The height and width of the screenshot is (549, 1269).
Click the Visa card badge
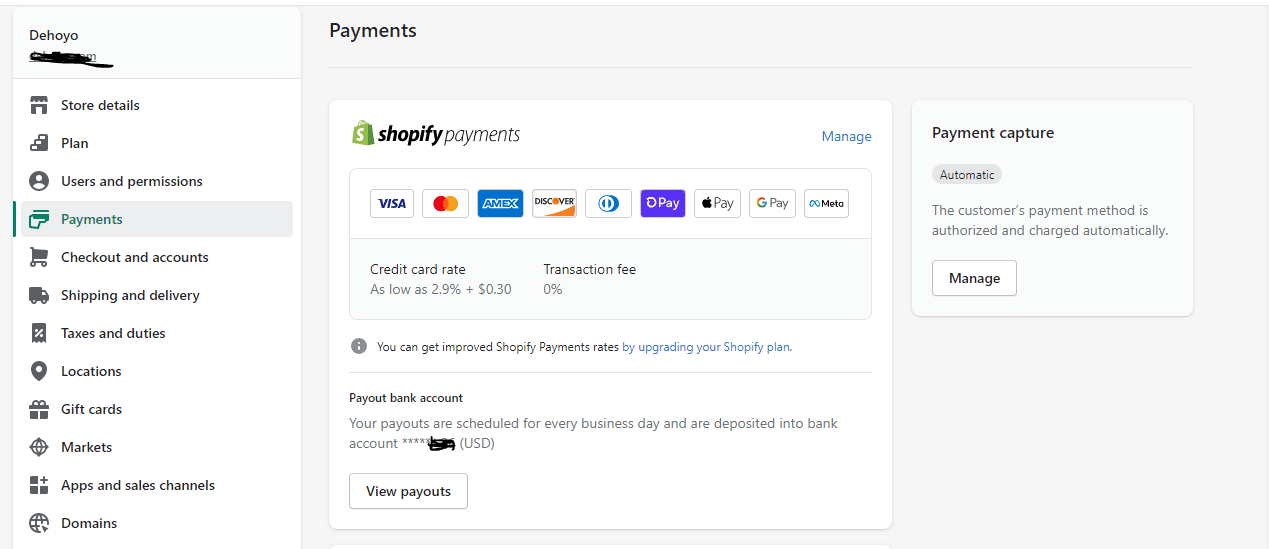pos(392,203)
